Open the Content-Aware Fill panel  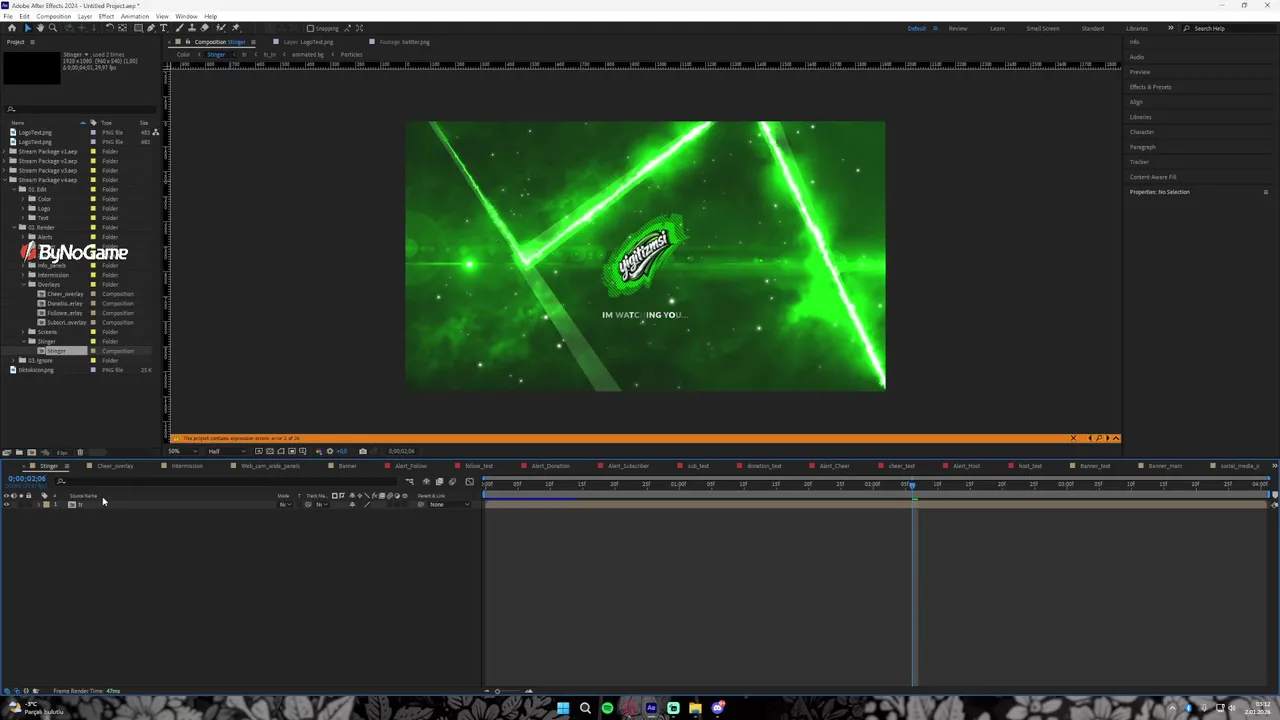(x=1153, y=177)
